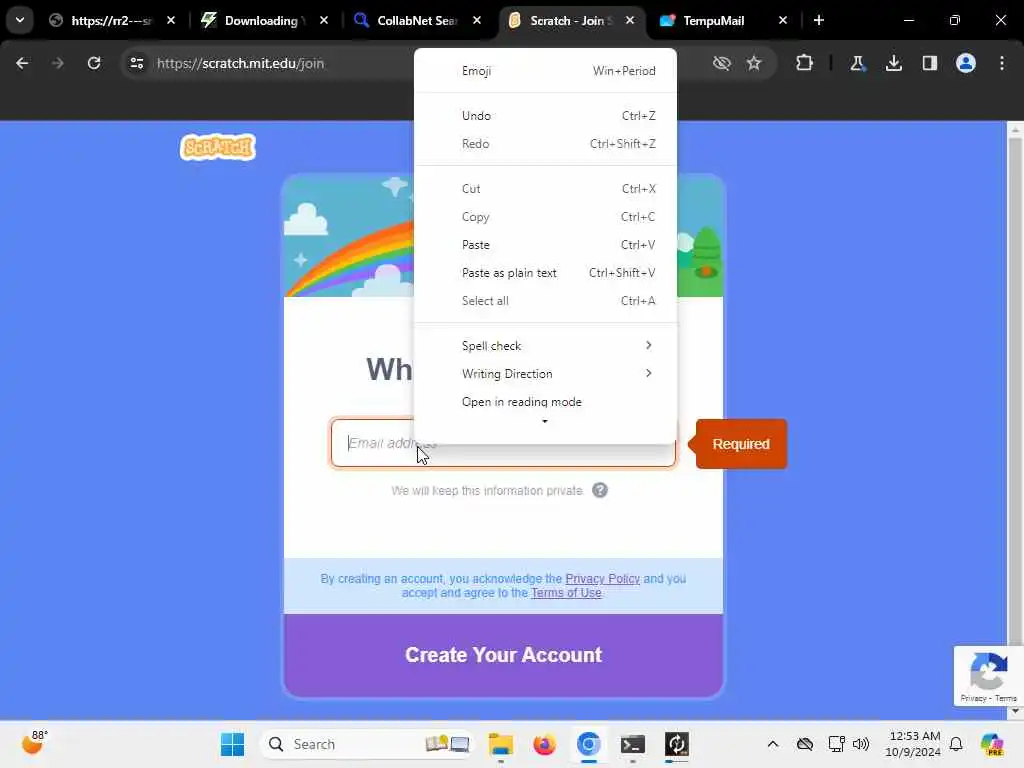Click the crossed-out eye tracking icon
Viewport: 1024px width, 768px height.
722,63
